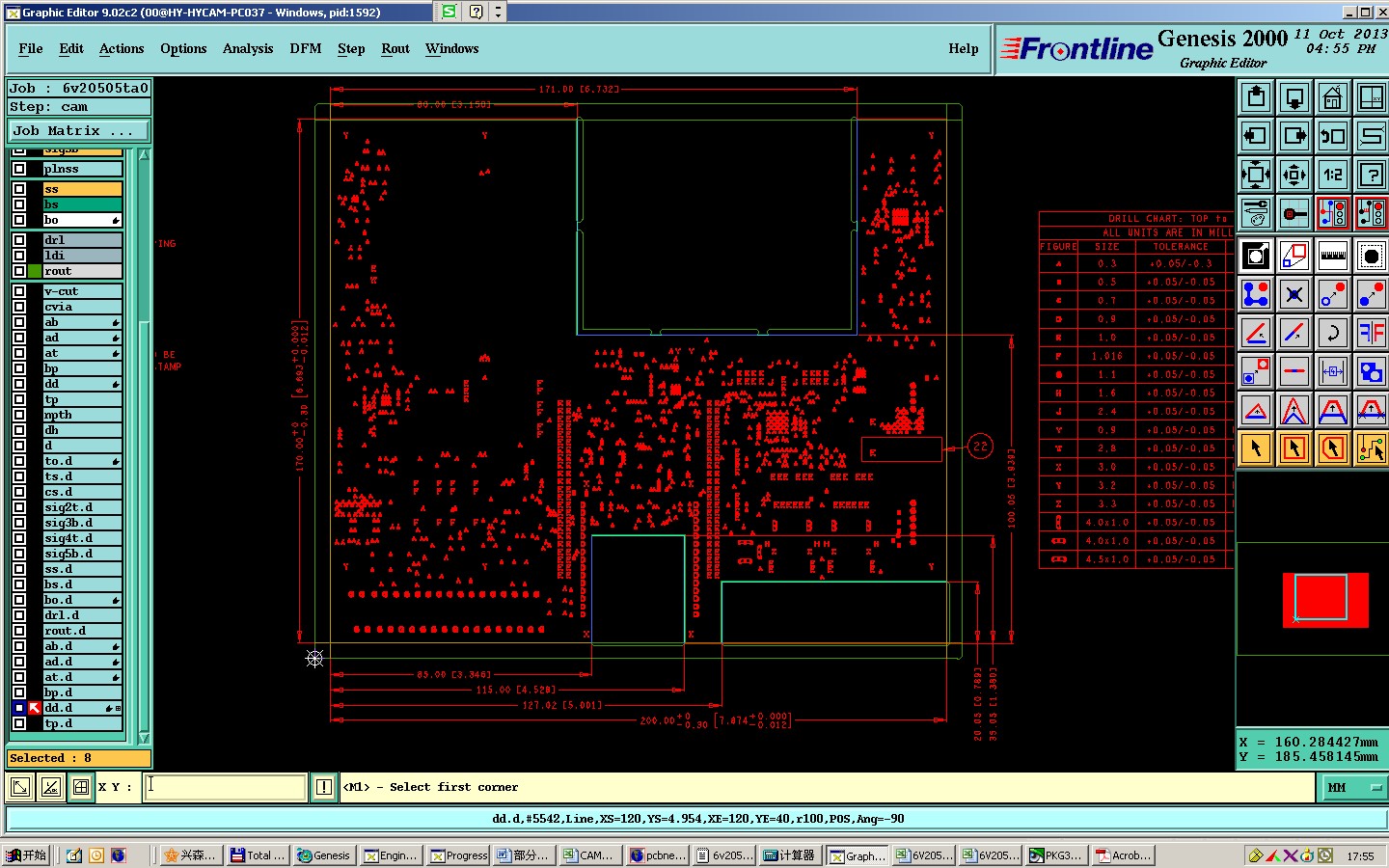Click the question mark query icon
This screenshot has height=868, width=1389.
click(1371, 175)
